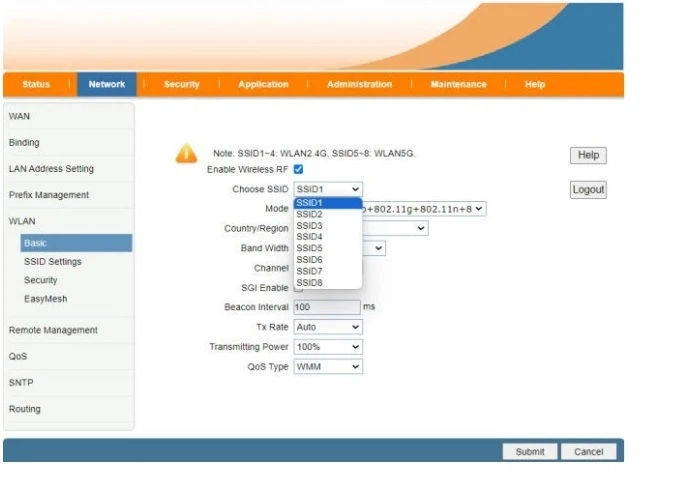Uncheck the Enable Wireless RF checkbox
The image size is (694, 496).
[x=298, y=169]
